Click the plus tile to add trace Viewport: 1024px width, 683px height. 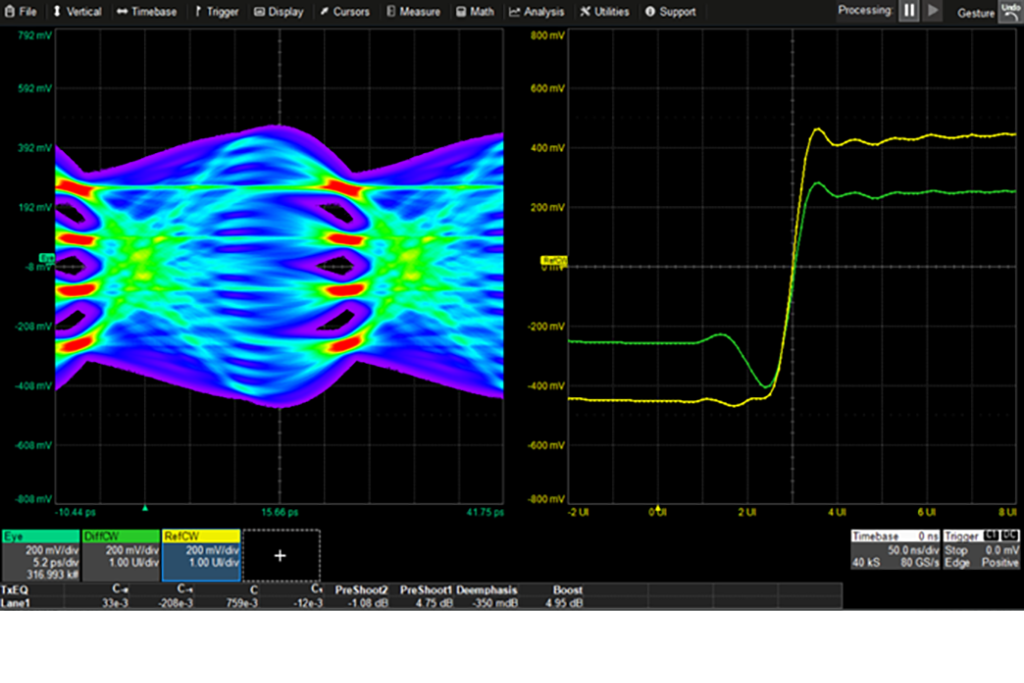tap(280, 555)
